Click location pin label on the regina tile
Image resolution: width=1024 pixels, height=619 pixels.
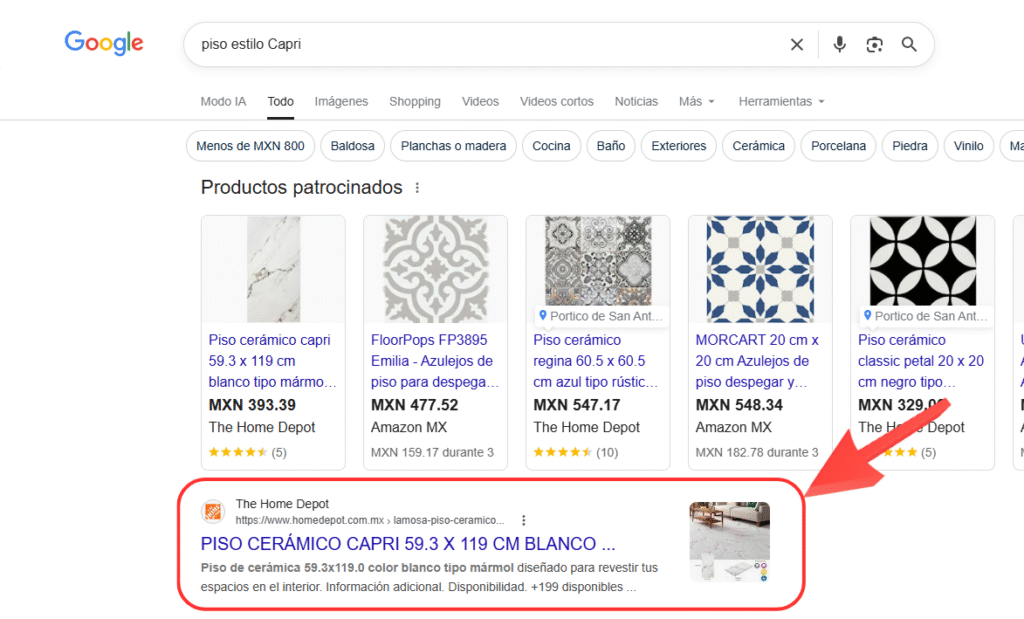(601, 316)
